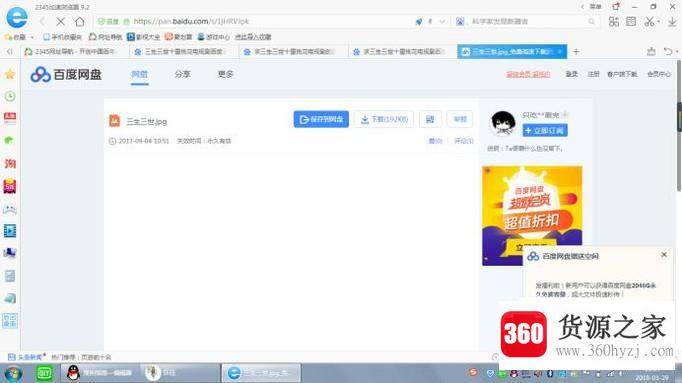The width and height of the screenshot is (682, 383).
Task: Open the 网址导航 bookmark
Action: [x=105, y=37]
